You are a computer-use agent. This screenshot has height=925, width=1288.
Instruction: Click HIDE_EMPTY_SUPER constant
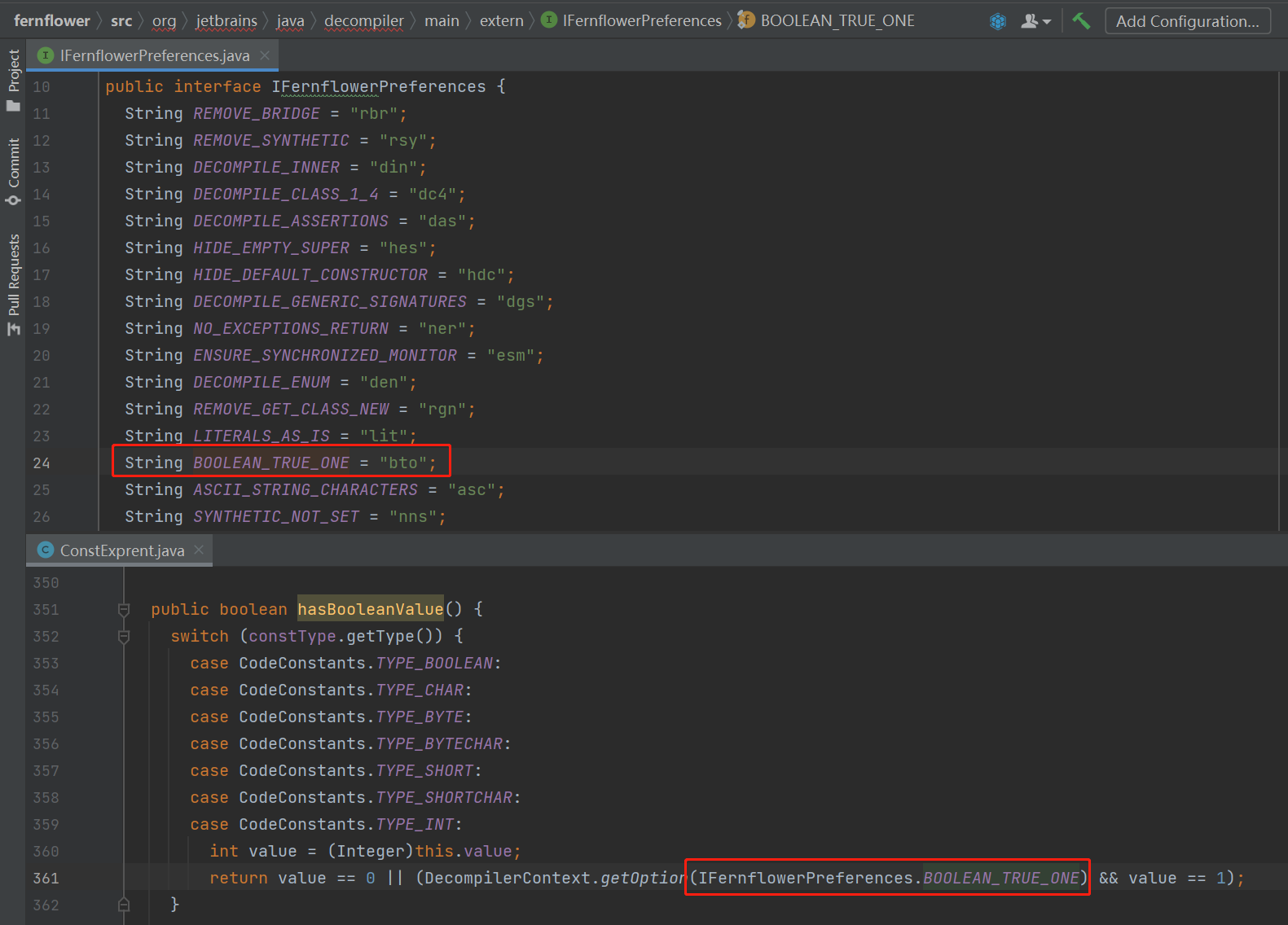coord(271,248)
